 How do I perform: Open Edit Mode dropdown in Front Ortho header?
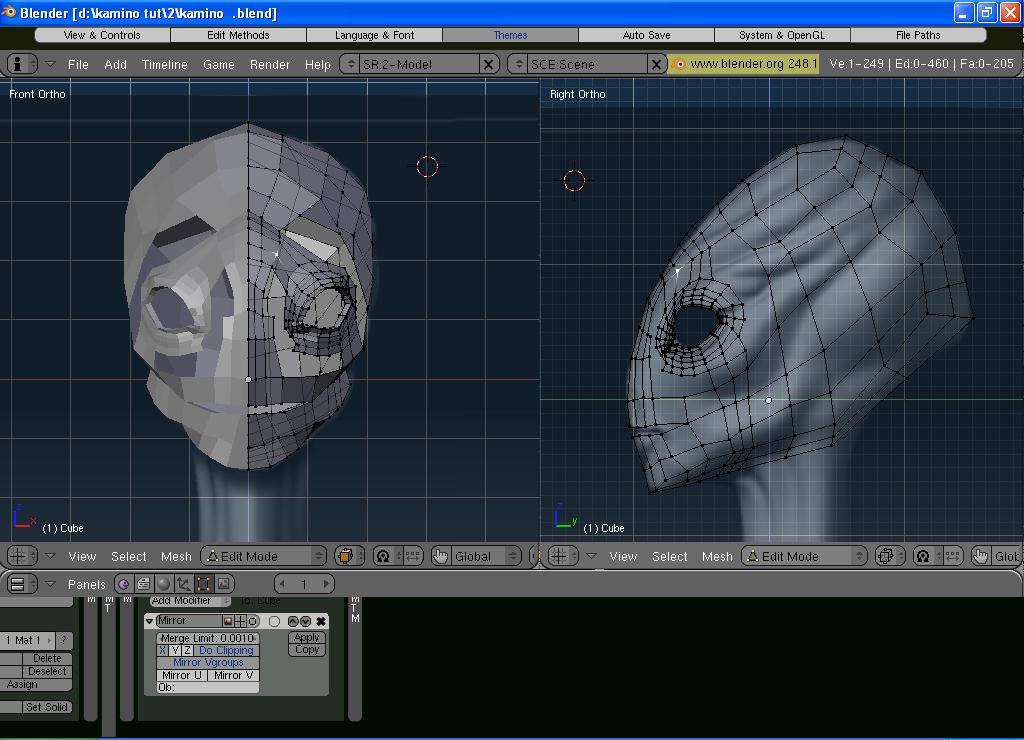(x=263, y=556)
